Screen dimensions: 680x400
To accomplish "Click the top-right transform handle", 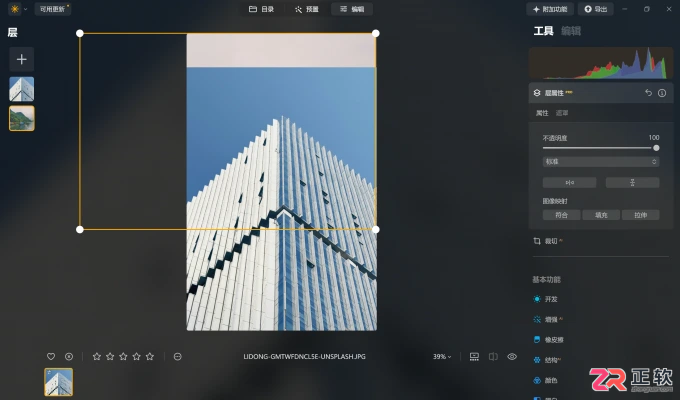I will click(376, 33).
